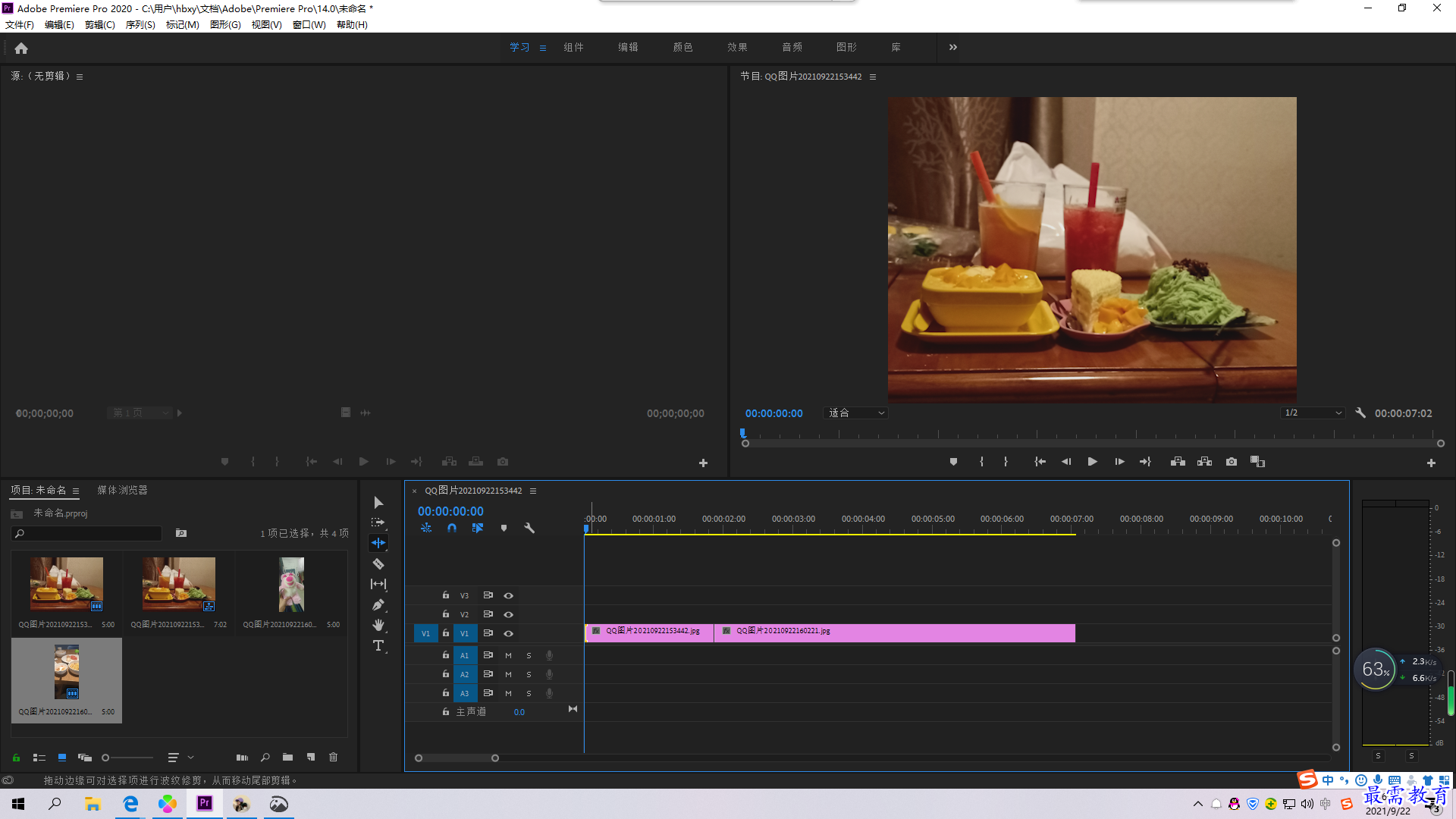Viewport: 1456px width, 819px height.
Task: Toggle V1 track output eye
Action: [x=509, y=633]
